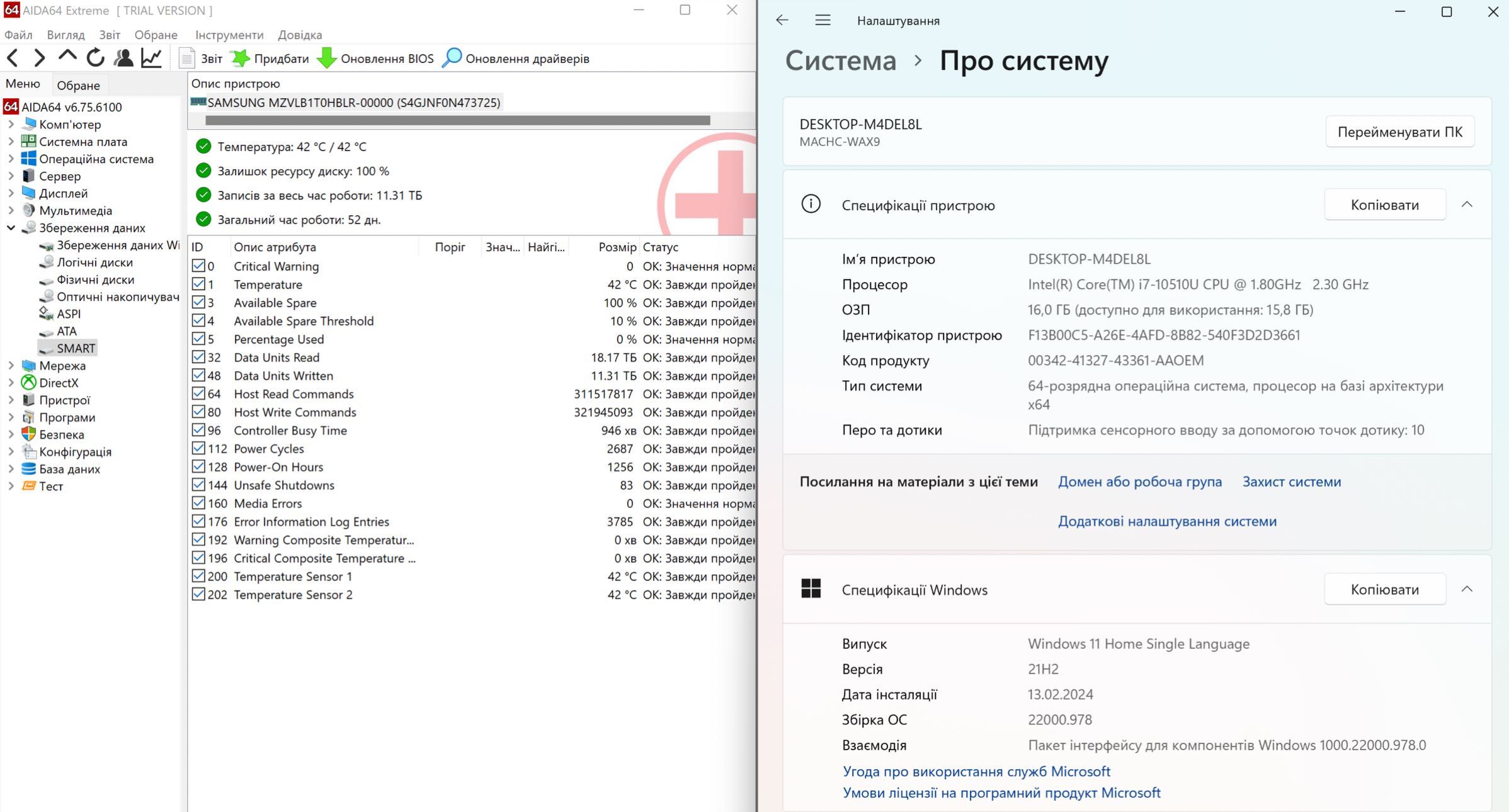Click the Захист системи link
Screen dimensions: 1509x812
point(1291,482)
